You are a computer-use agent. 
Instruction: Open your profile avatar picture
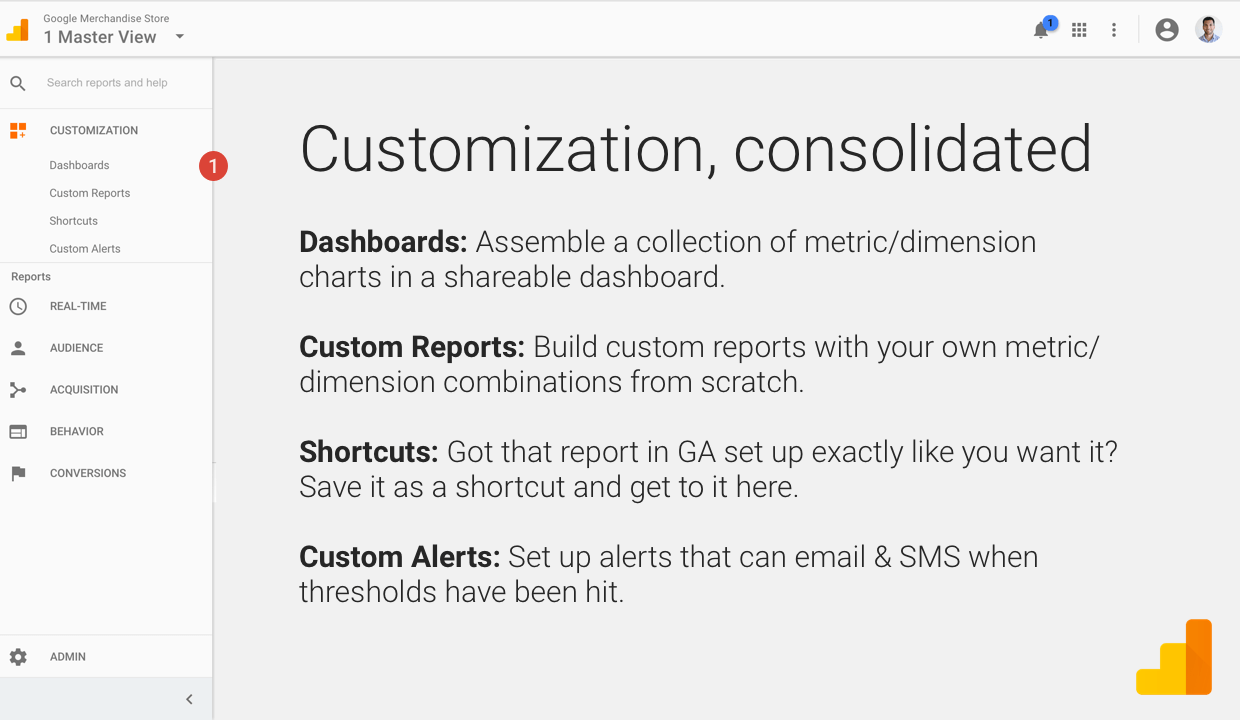1208,29
